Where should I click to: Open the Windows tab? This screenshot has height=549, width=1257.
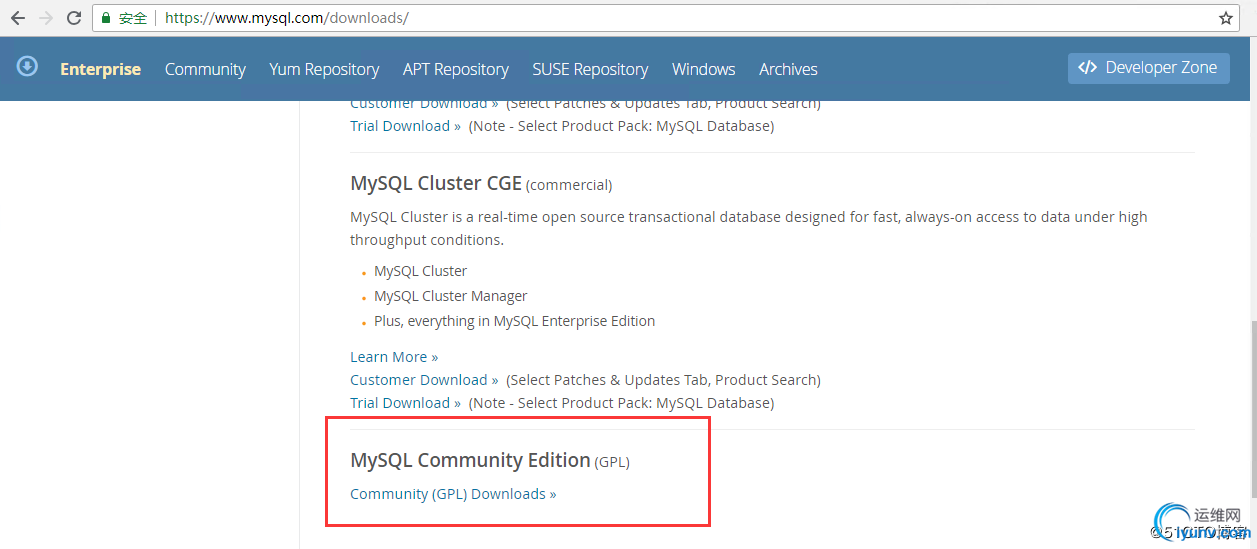[704, 69]
